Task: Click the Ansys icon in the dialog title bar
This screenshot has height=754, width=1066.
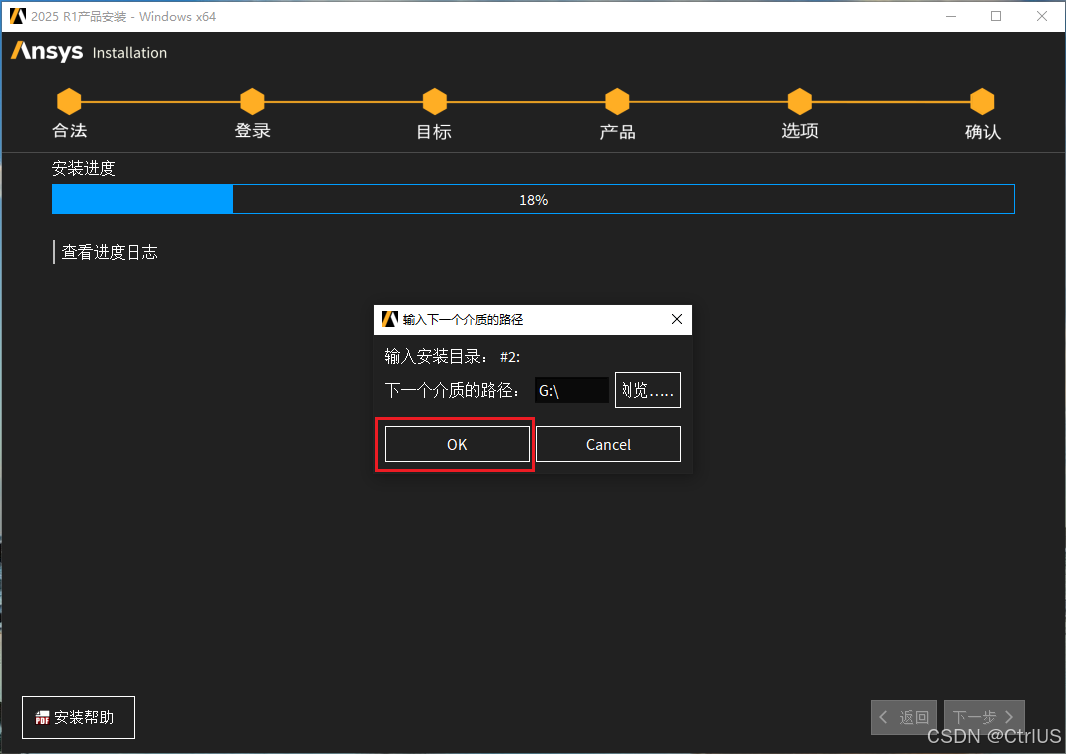Action: [390, 319]
